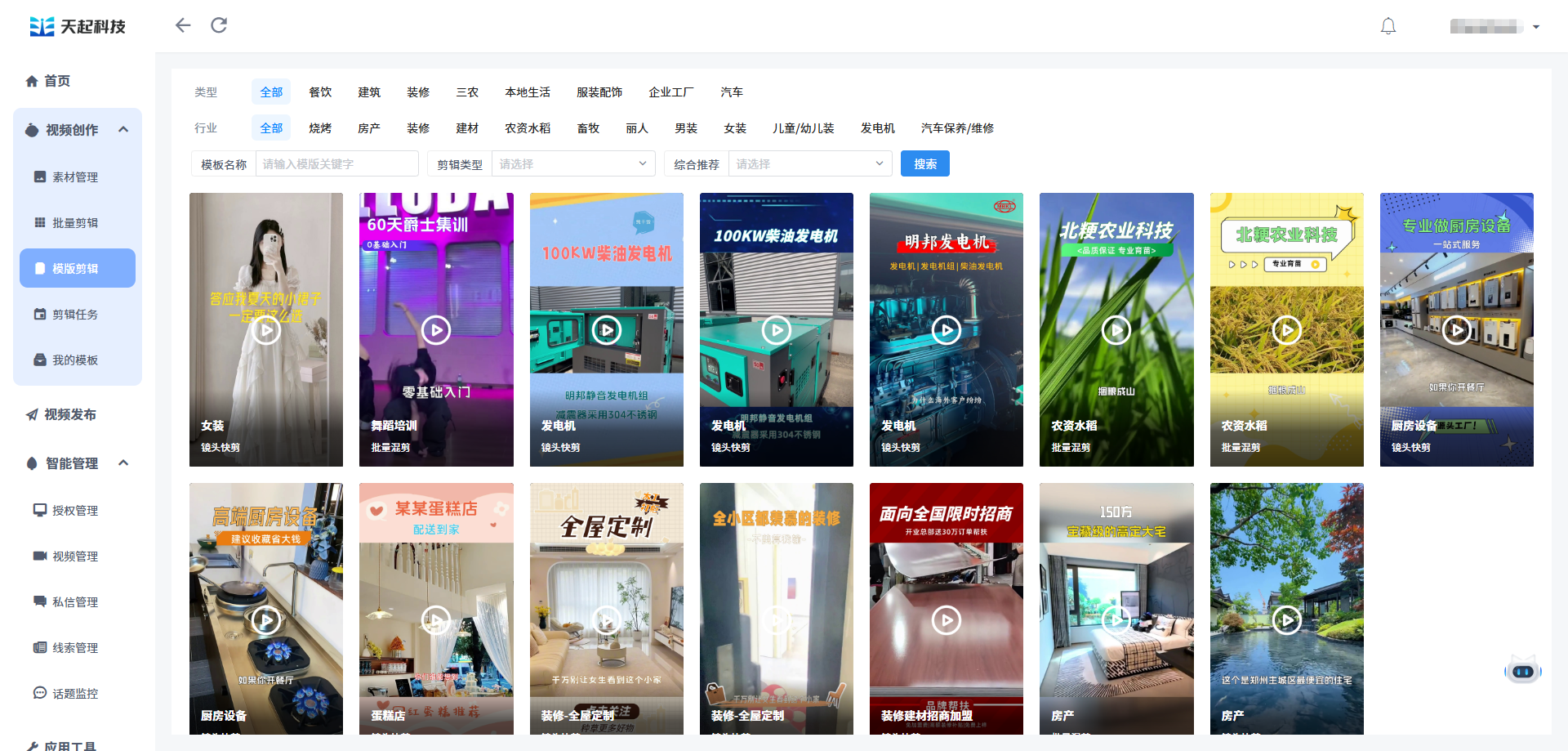Screen dimensions: 1568x751
Task: Click the back arrow icon
Action: pos(183,25)
